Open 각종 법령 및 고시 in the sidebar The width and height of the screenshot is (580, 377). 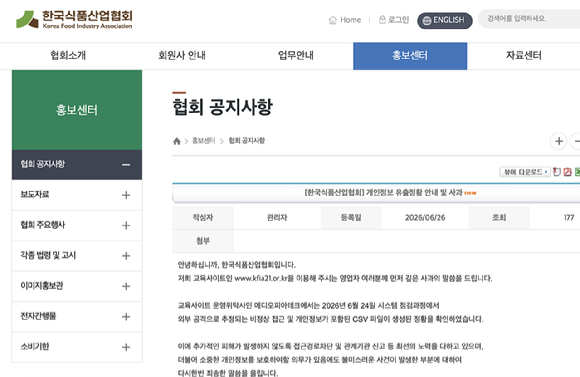coord(48,255)
